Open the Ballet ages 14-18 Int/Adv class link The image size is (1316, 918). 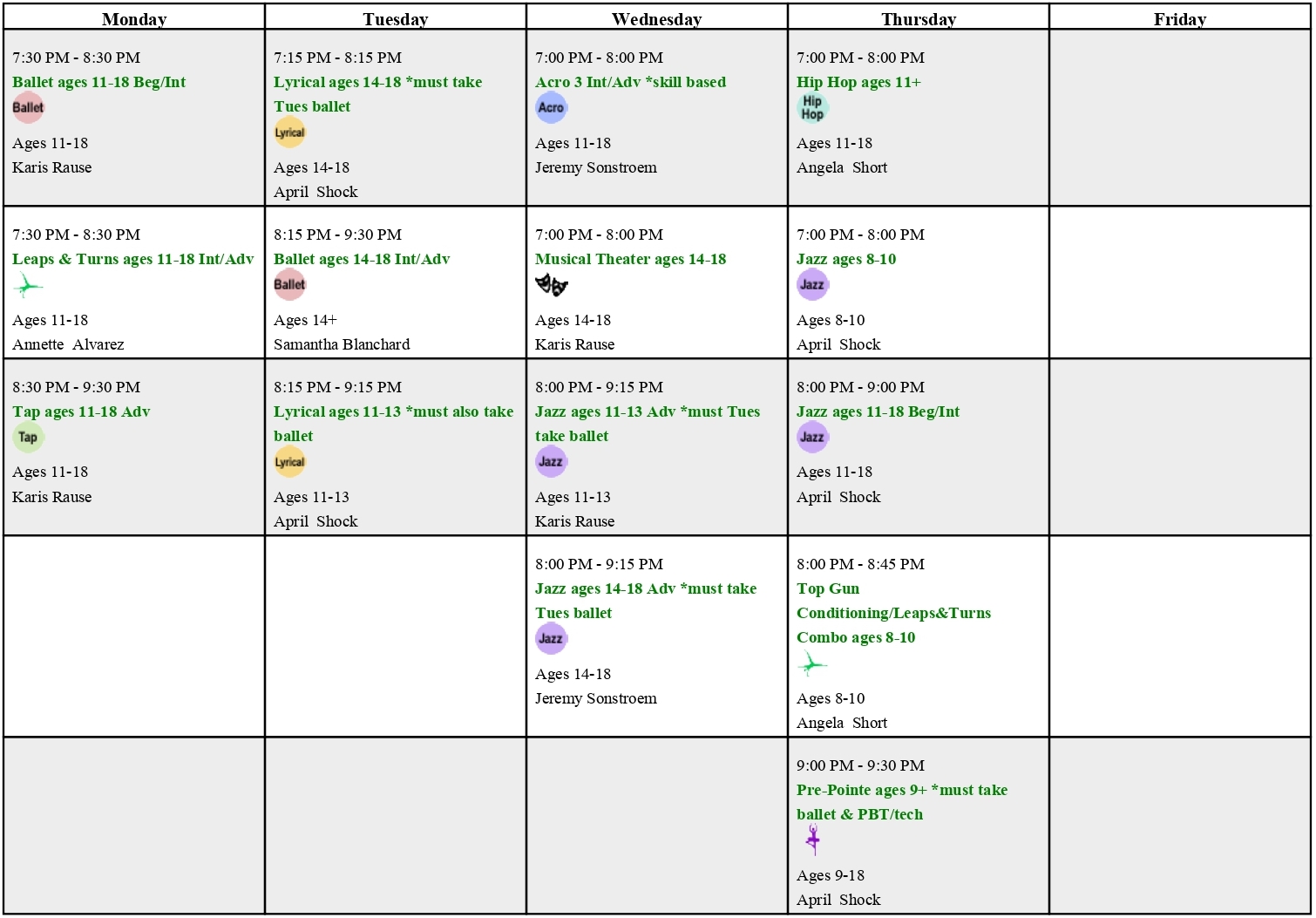click(362, 259)
